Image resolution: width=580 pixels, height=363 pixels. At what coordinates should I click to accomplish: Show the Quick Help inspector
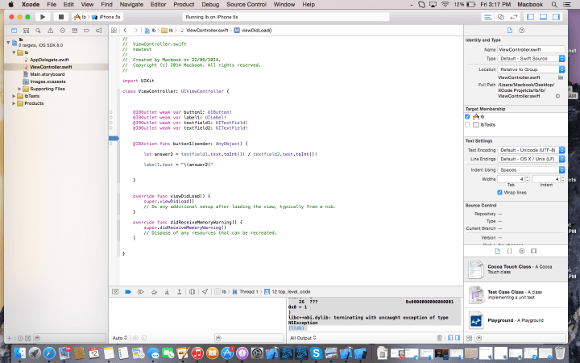[x=522, y=30]
